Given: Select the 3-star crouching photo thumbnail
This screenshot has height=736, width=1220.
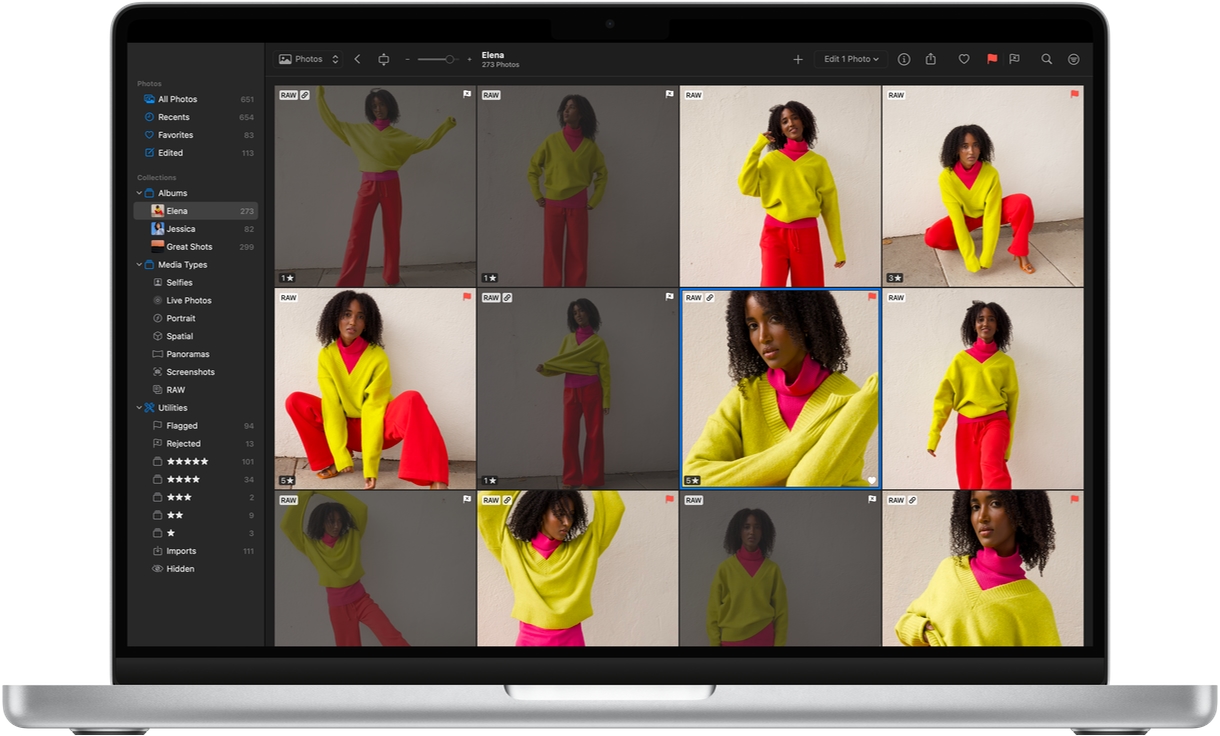Looking at the screenshot, I should tap(983, 186).
